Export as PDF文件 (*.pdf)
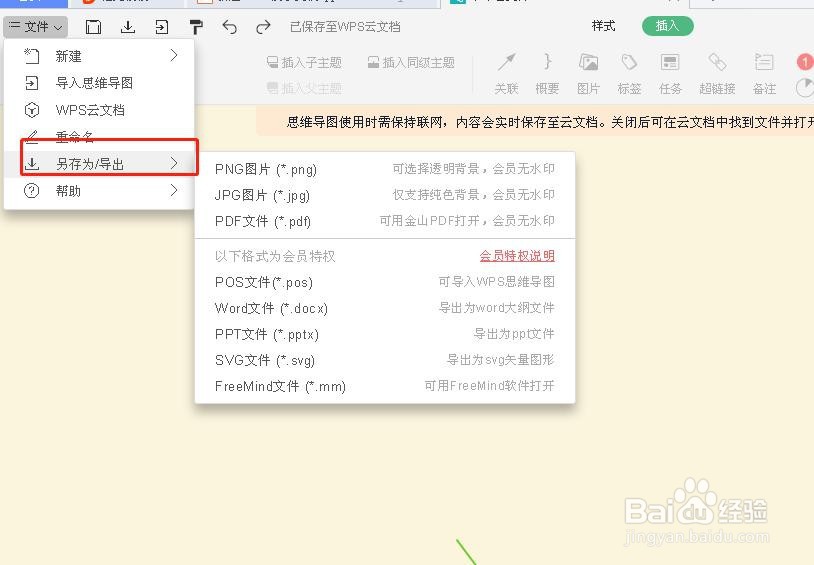814x565 pixels. pos(385,221)
